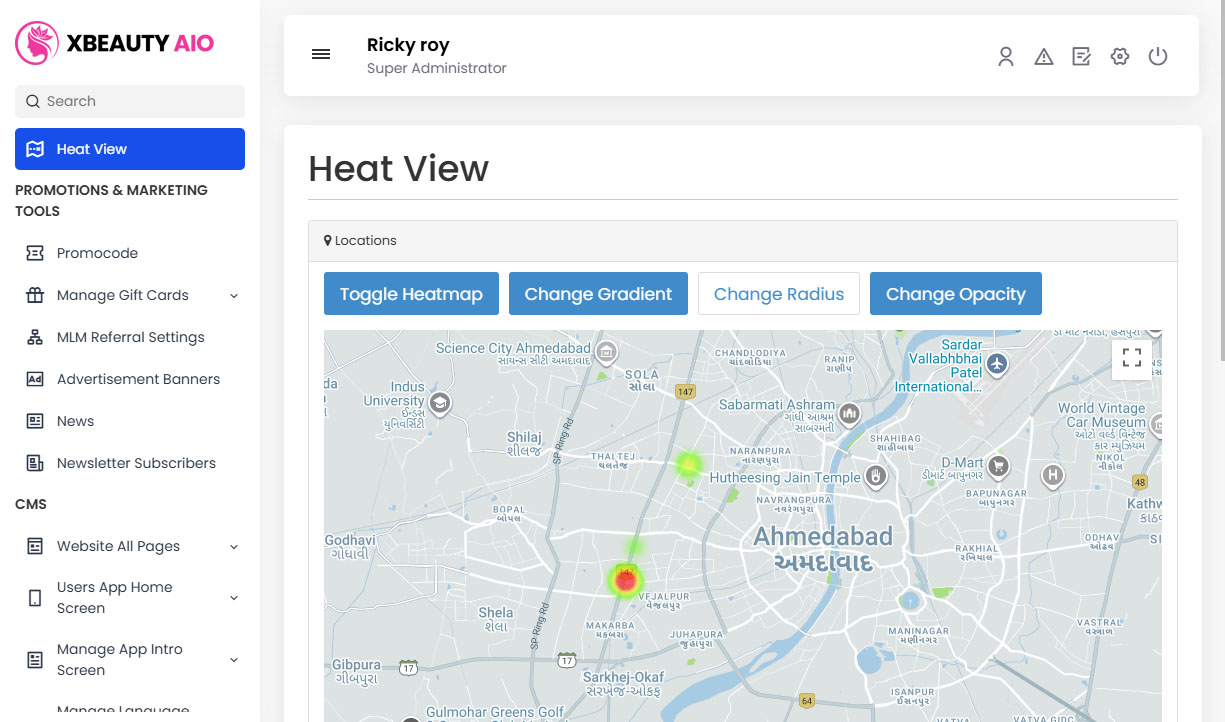Screen dimensions: 1225x722
Task: Open the hamburger navigation menu
Action: (x=321, y=54)
